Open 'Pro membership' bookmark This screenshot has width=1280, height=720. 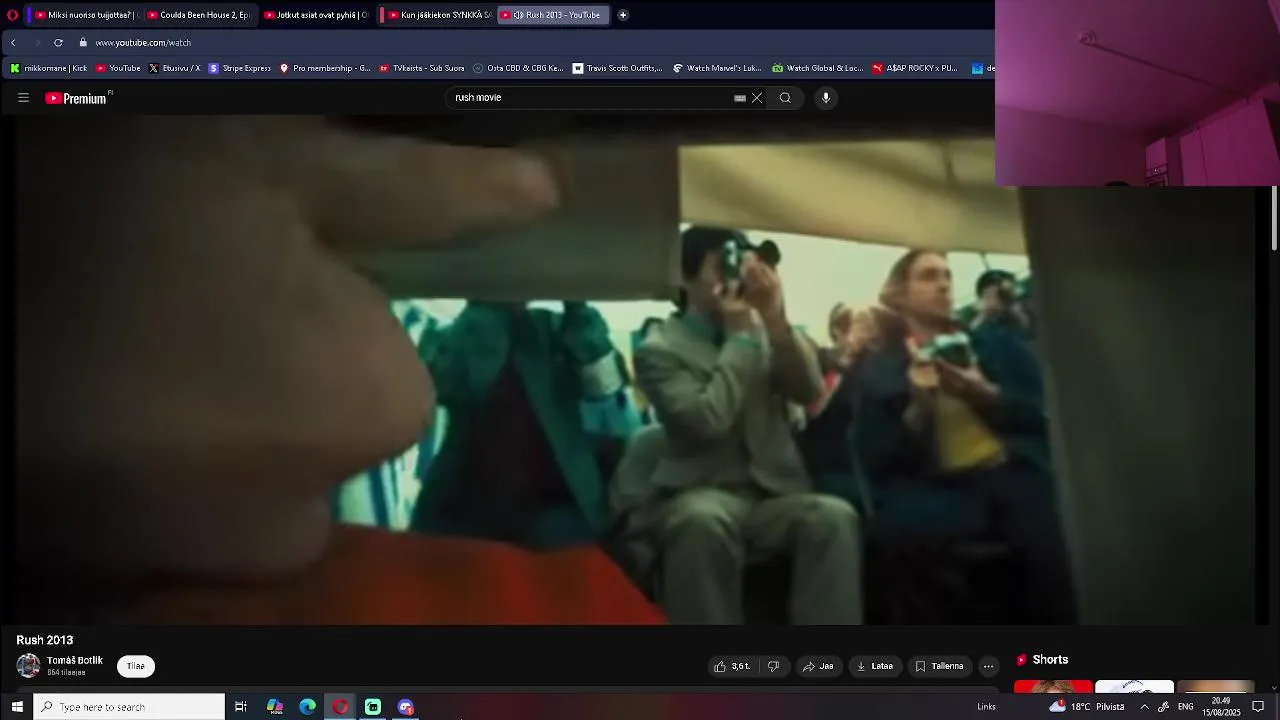(x=325, y=68)
